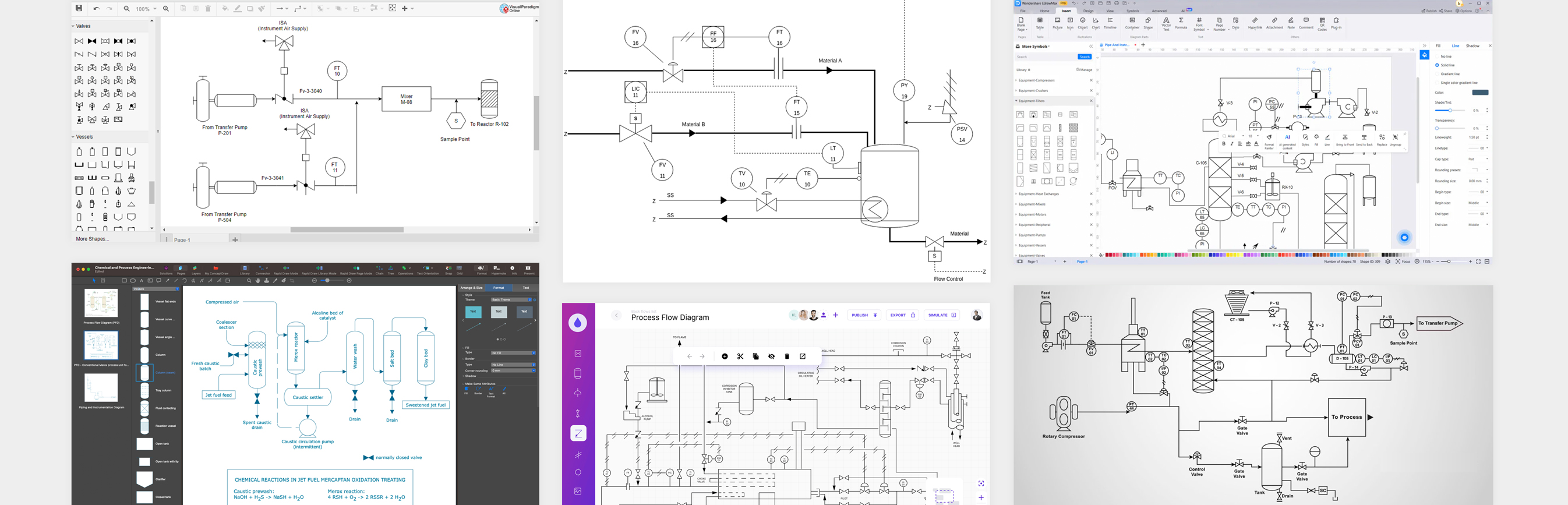This screenshot has height=505, width=1568.
Task: Click the zoom in magnifier icon
Action: click(x=165, y=9)
